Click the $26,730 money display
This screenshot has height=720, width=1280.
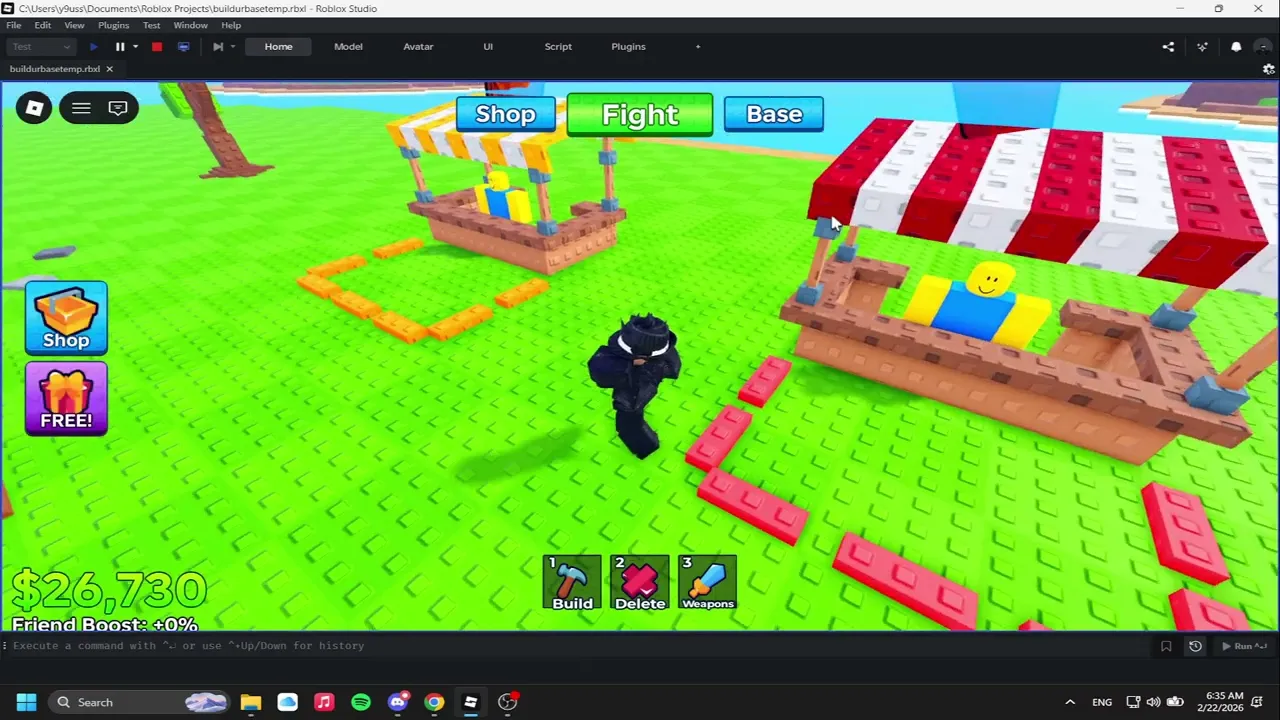pos(110,590)
